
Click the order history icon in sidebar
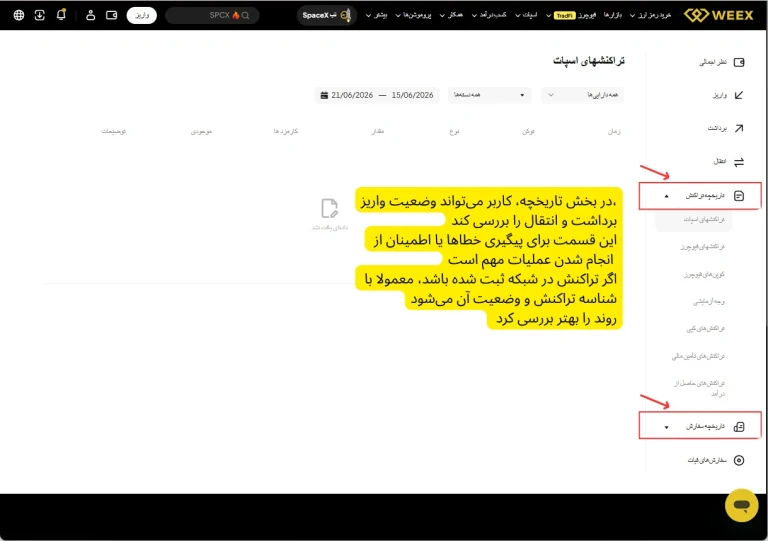[739, 426]
